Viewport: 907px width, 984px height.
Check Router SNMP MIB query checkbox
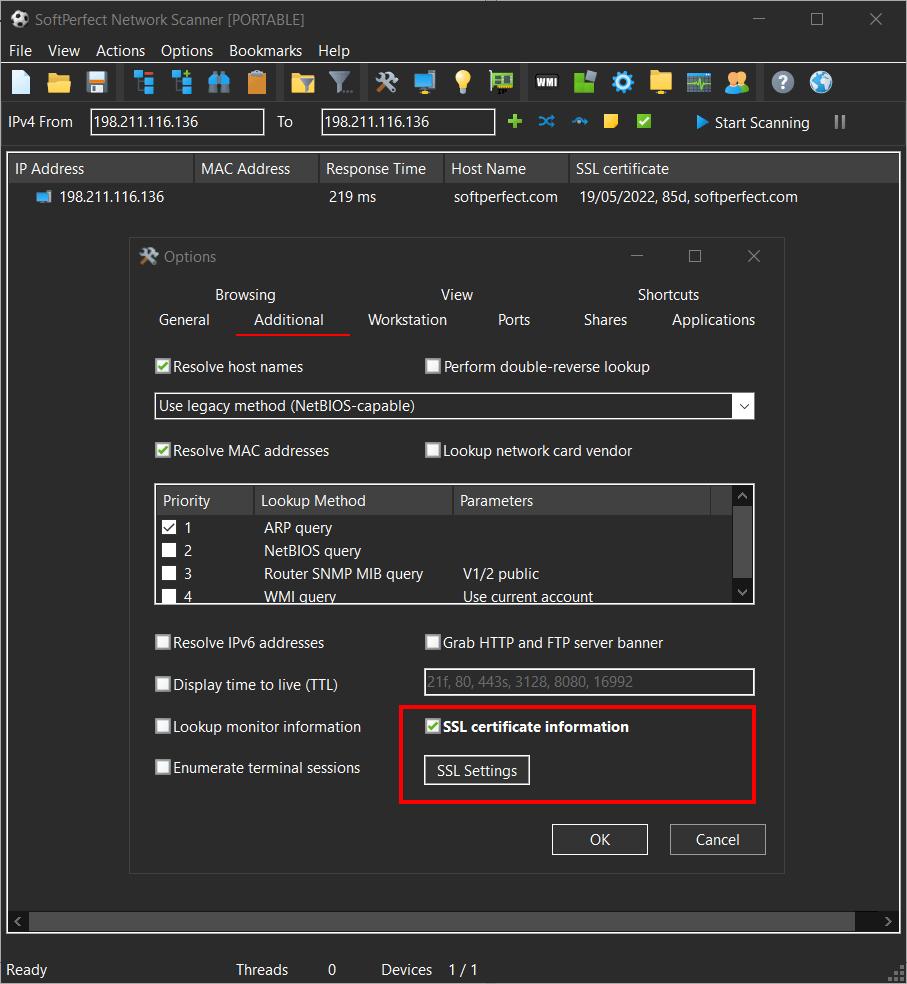(x=169, y=574)
